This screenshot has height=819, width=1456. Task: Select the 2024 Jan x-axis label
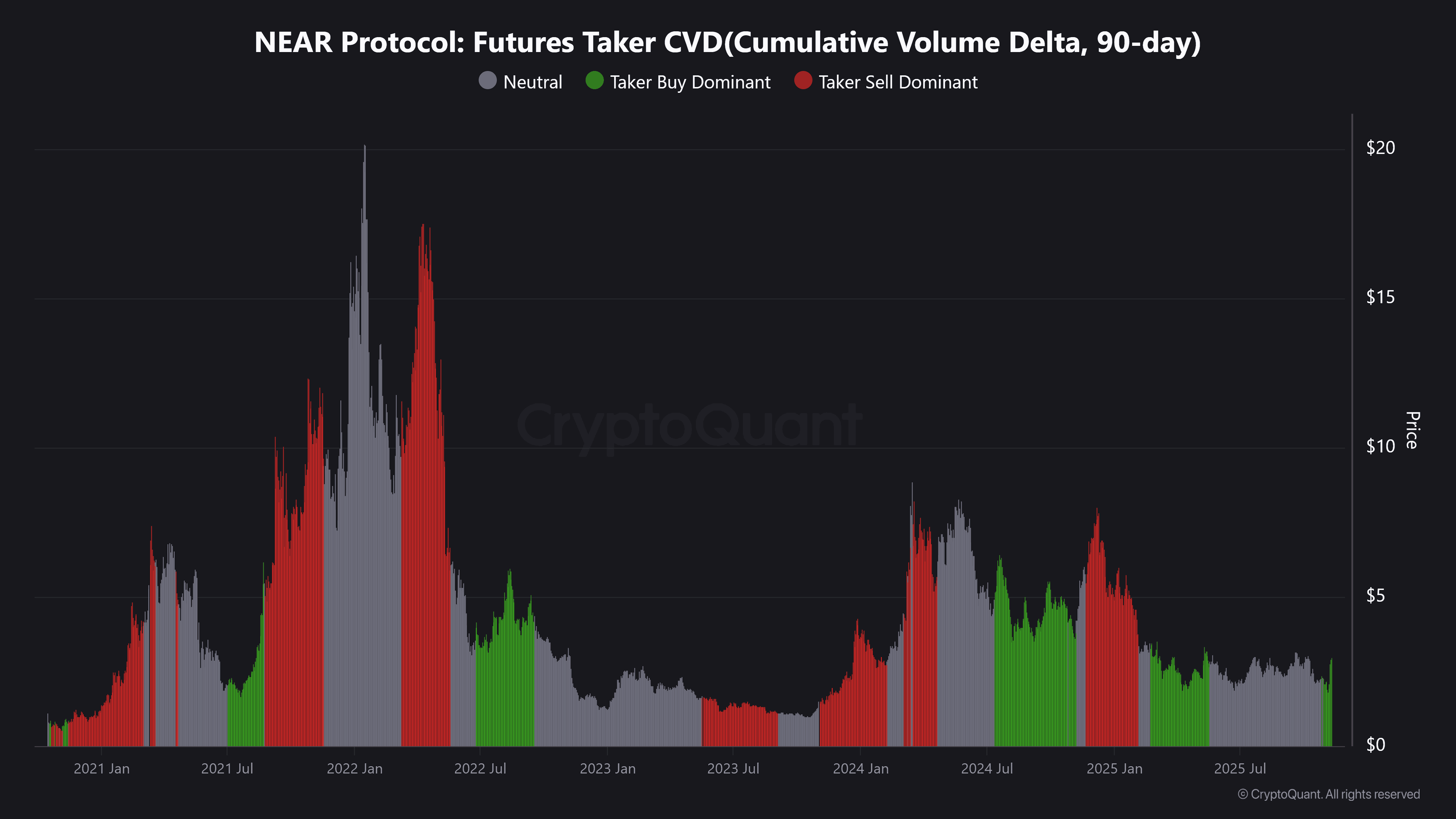pyautogui.click(x=860, y=769)
